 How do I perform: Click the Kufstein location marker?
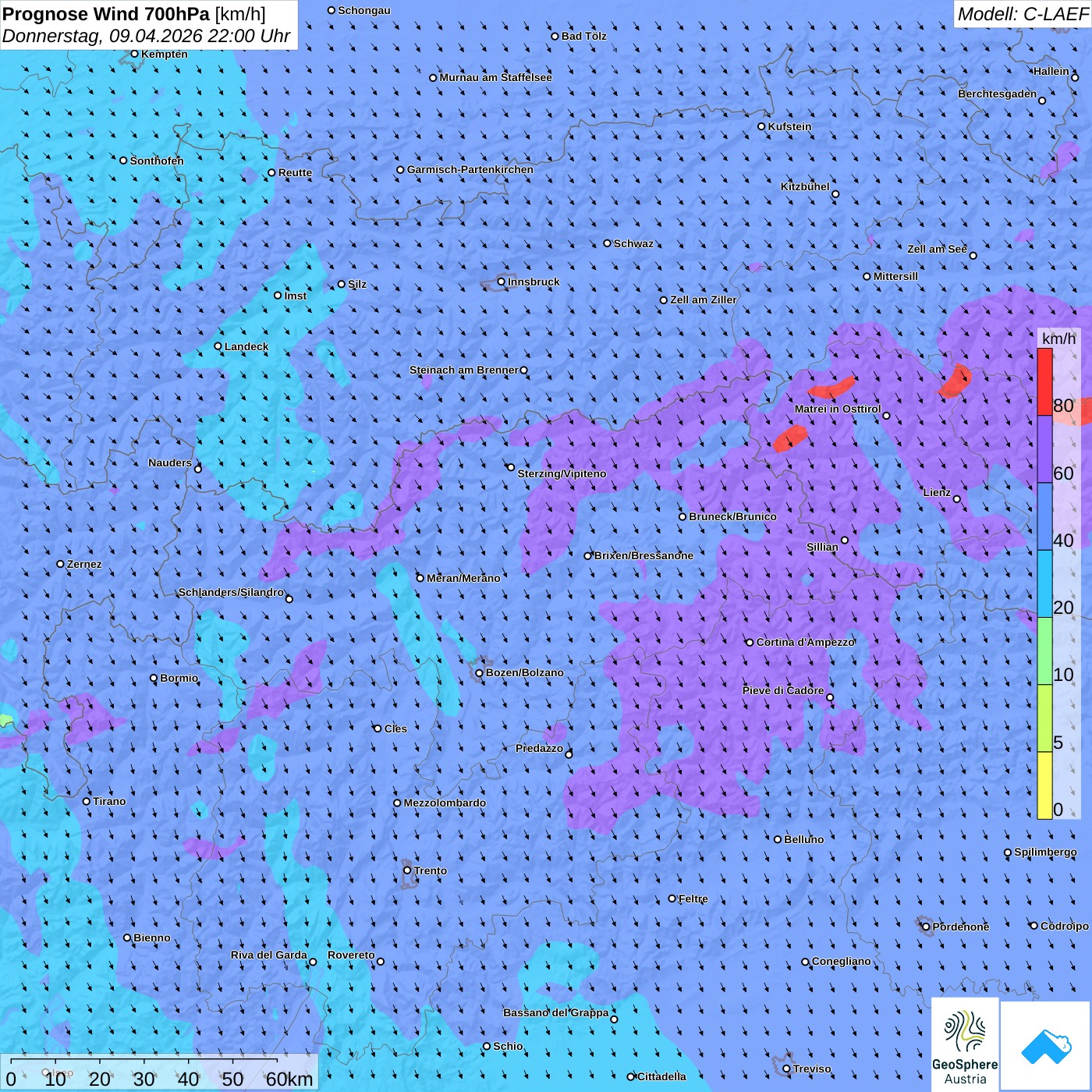coord(762,126)
